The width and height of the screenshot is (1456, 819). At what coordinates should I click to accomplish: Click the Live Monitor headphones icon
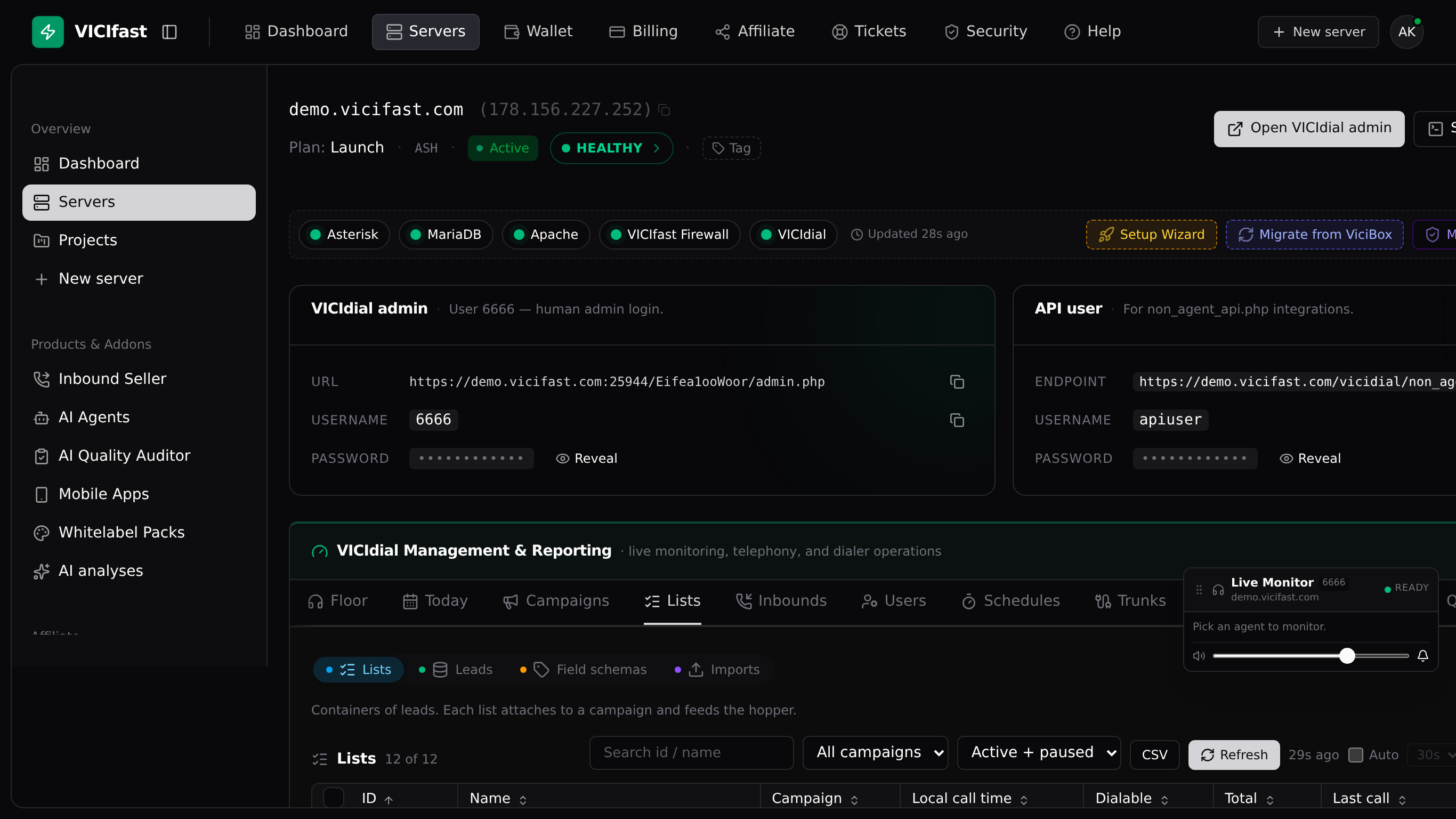click(1218, 590)
